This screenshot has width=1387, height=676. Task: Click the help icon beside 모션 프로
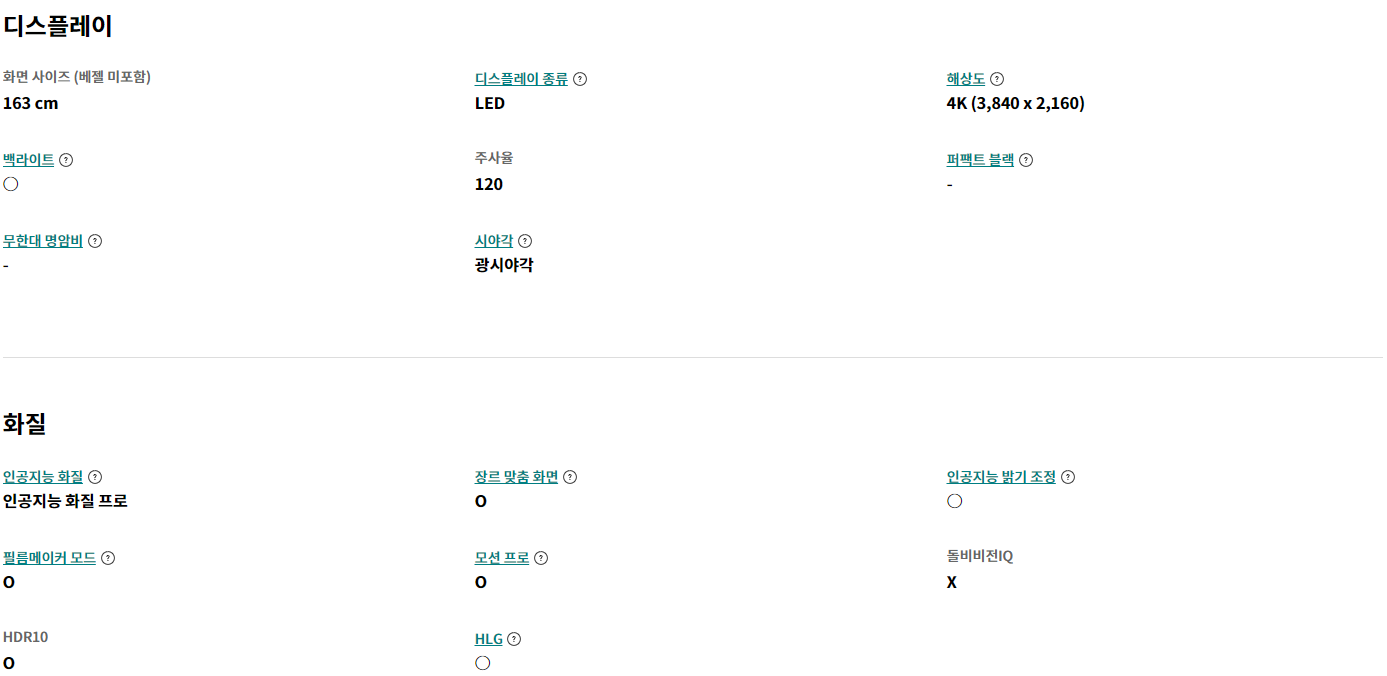[x=541, y=558]
